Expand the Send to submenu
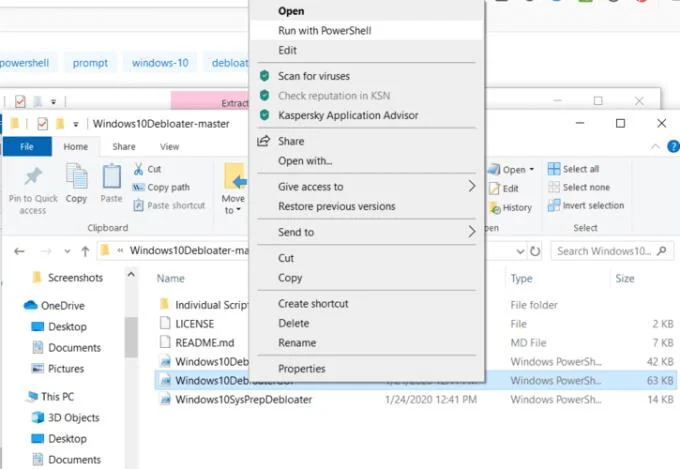 pos(367,232)
